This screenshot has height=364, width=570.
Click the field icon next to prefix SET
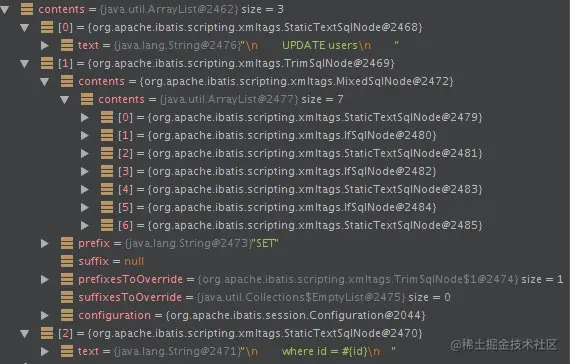tap(67, 243)
